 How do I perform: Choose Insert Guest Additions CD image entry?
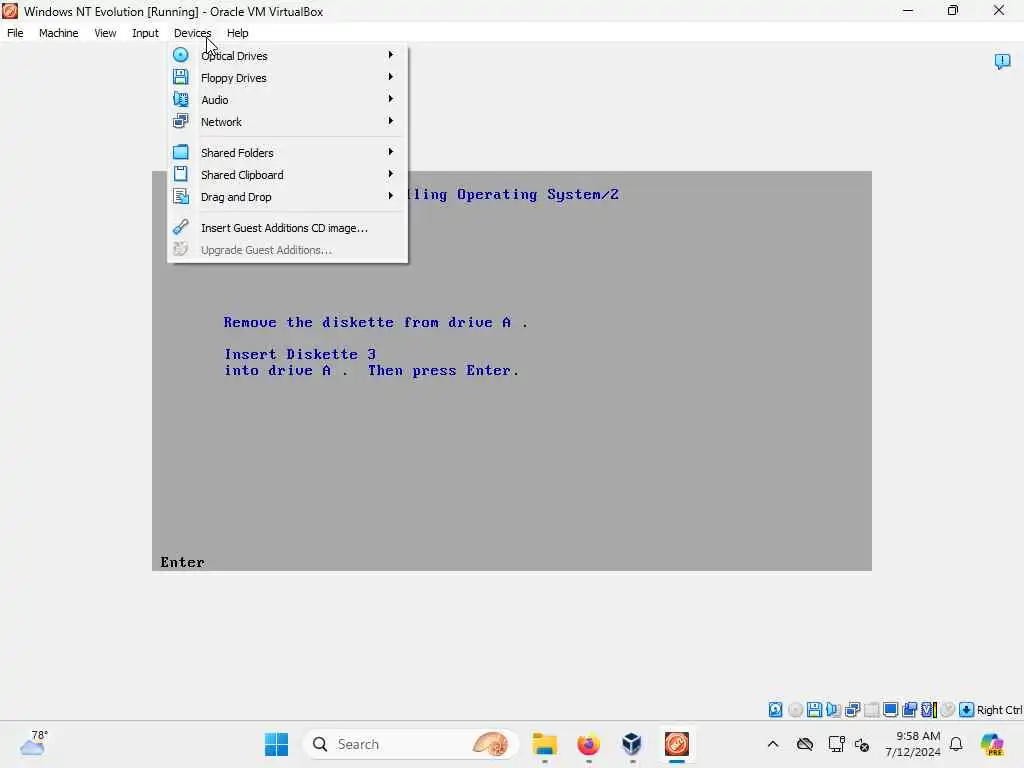click(x=287, y=228)
